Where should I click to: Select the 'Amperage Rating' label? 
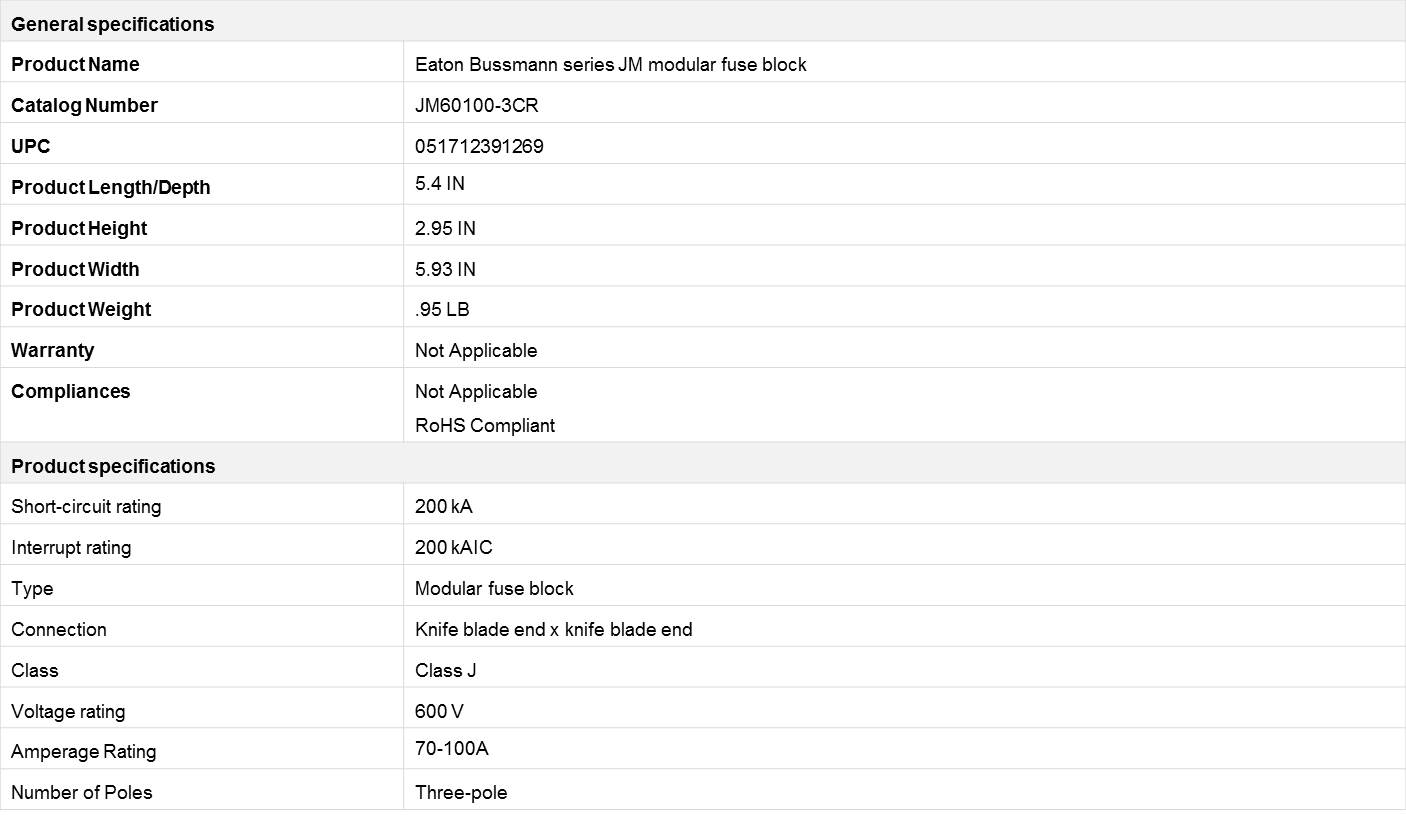(84, 752)
